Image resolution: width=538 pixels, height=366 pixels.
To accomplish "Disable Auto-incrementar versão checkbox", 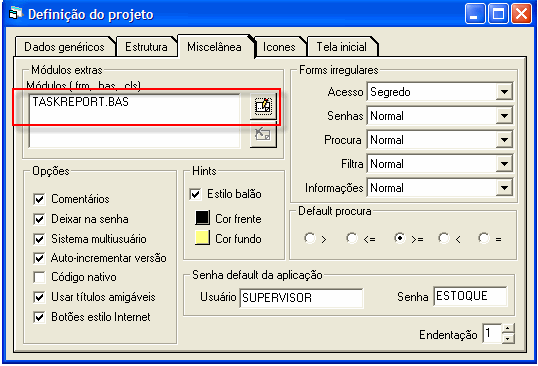I will coord(39,258).
